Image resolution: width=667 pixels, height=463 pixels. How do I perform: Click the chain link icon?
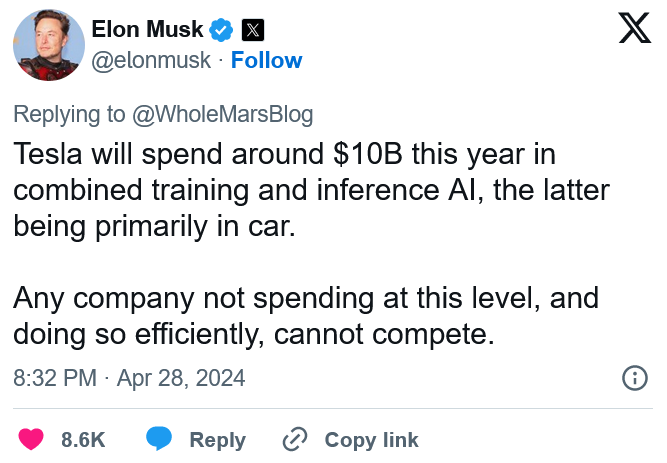[295, 439]
